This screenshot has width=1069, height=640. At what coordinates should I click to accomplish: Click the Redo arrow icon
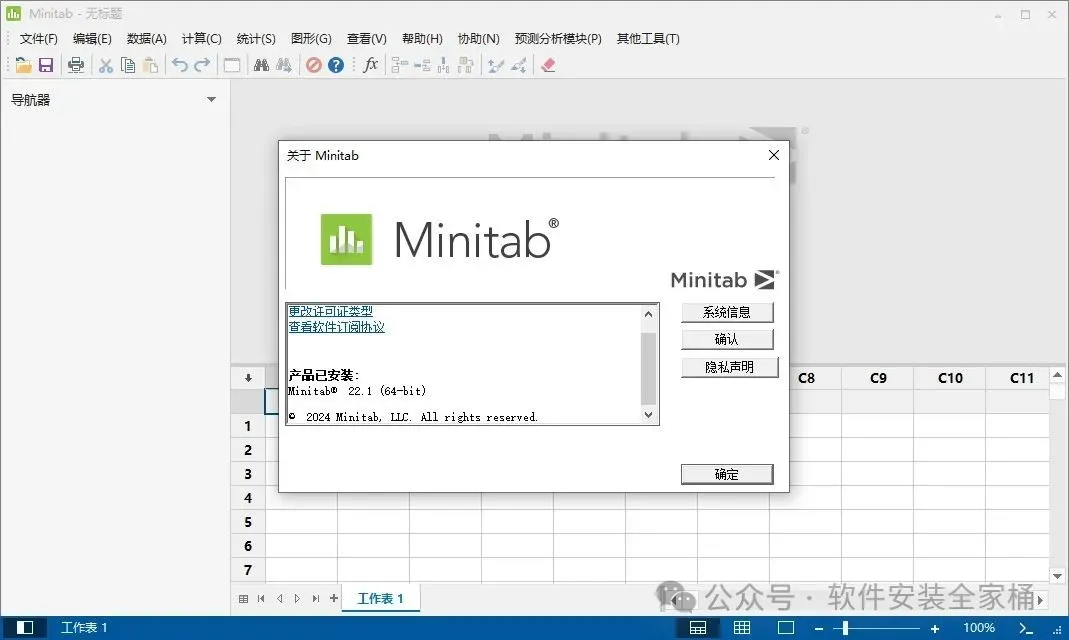click(202, 65)
